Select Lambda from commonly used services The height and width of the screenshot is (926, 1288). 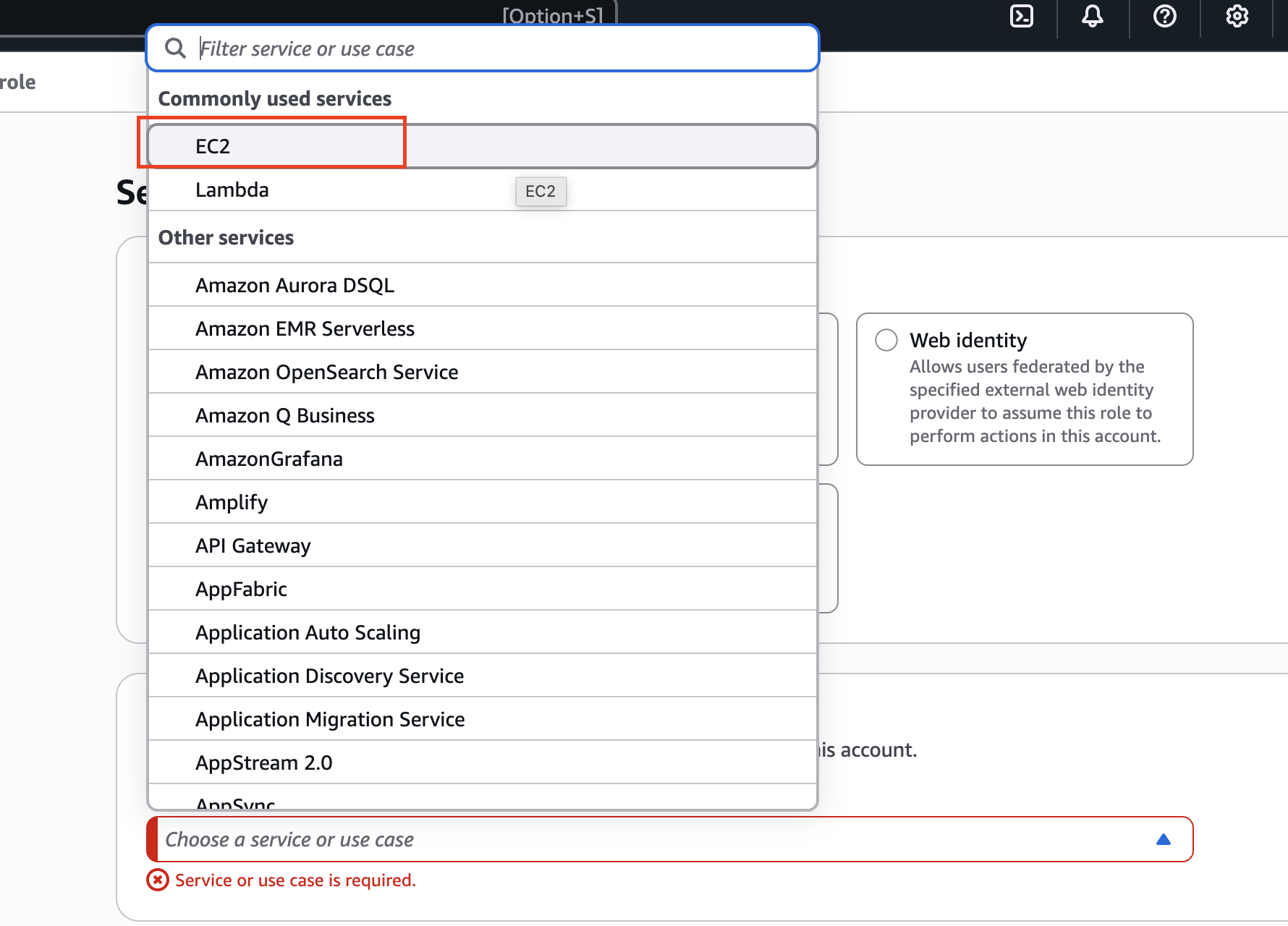(483, 190)
